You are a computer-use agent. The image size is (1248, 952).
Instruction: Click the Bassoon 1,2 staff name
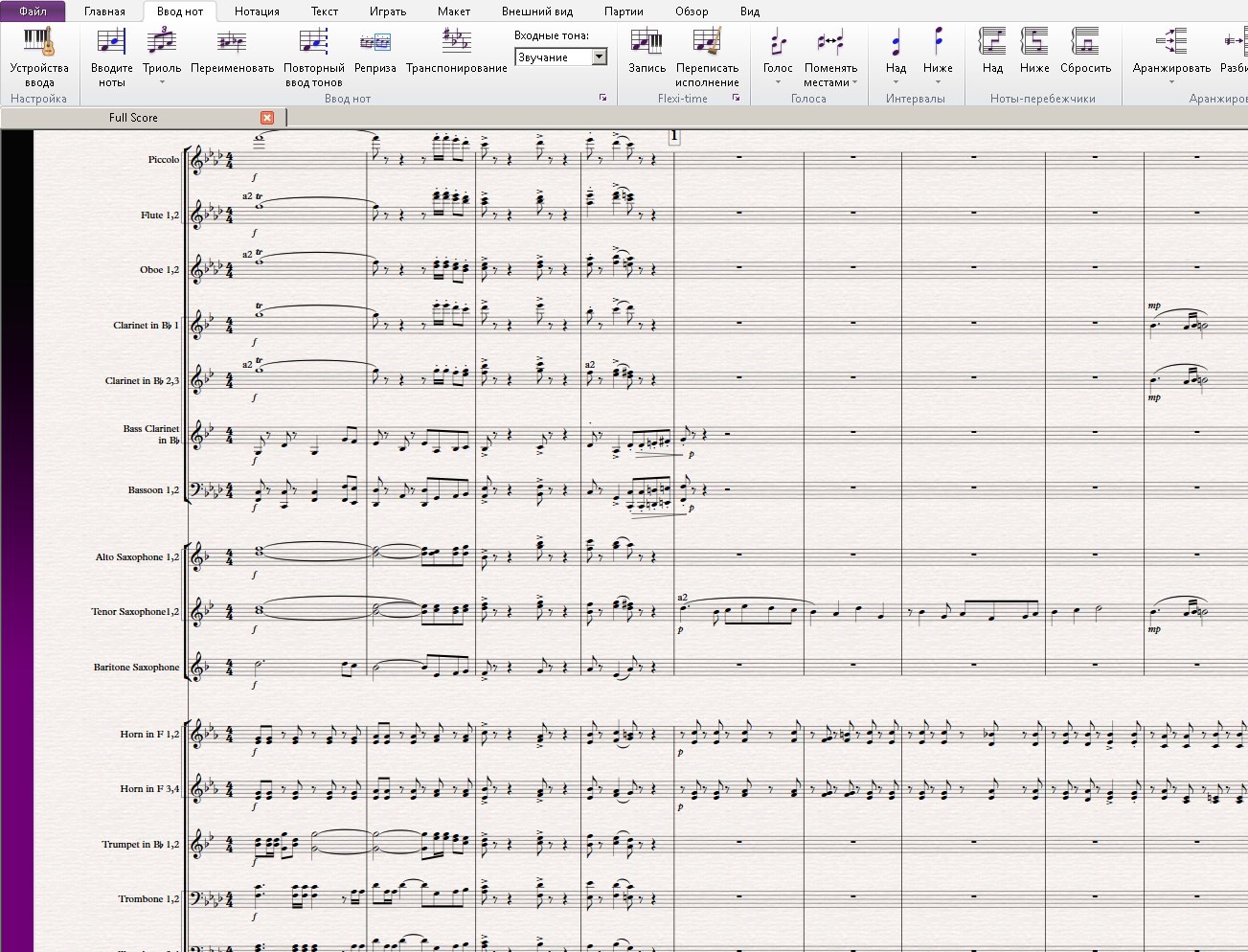154,490
